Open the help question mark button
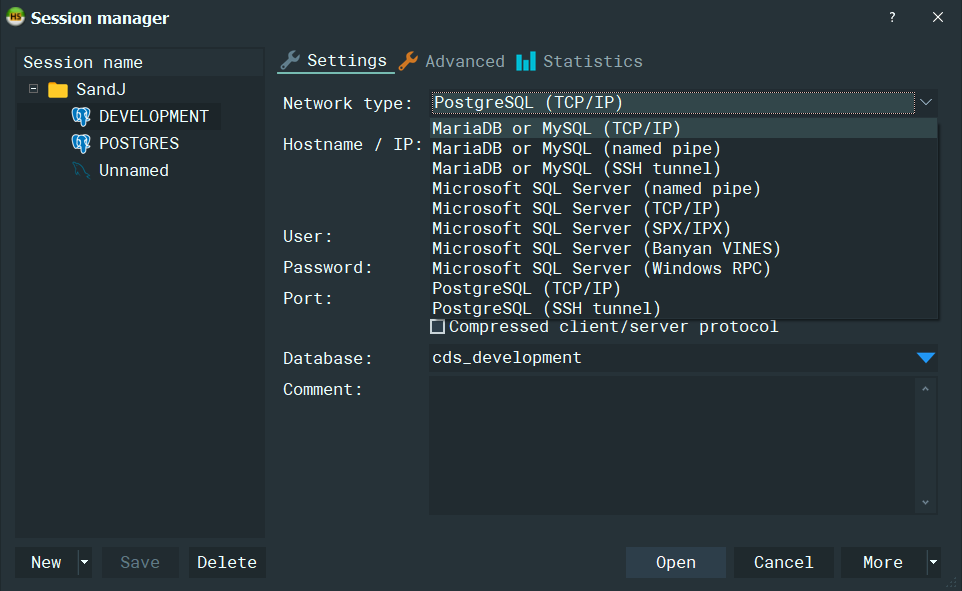This screenshot has width=962, height=591. point(892,17)
